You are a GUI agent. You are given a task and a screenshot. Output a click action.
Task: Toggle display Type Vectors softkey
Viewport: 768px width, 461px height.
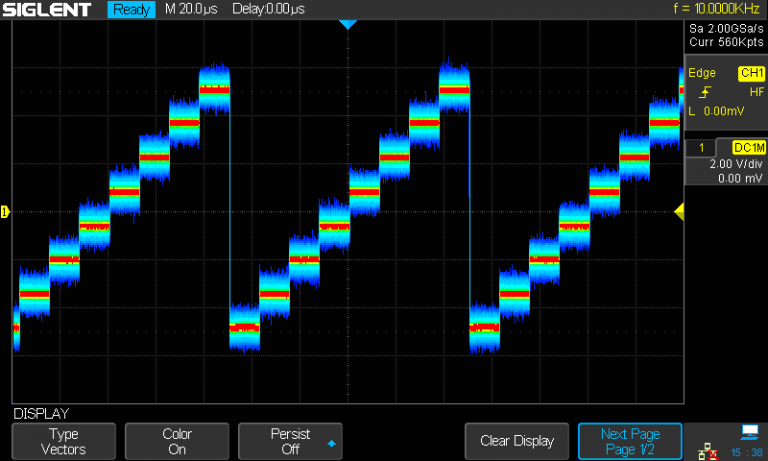point(64,441)
